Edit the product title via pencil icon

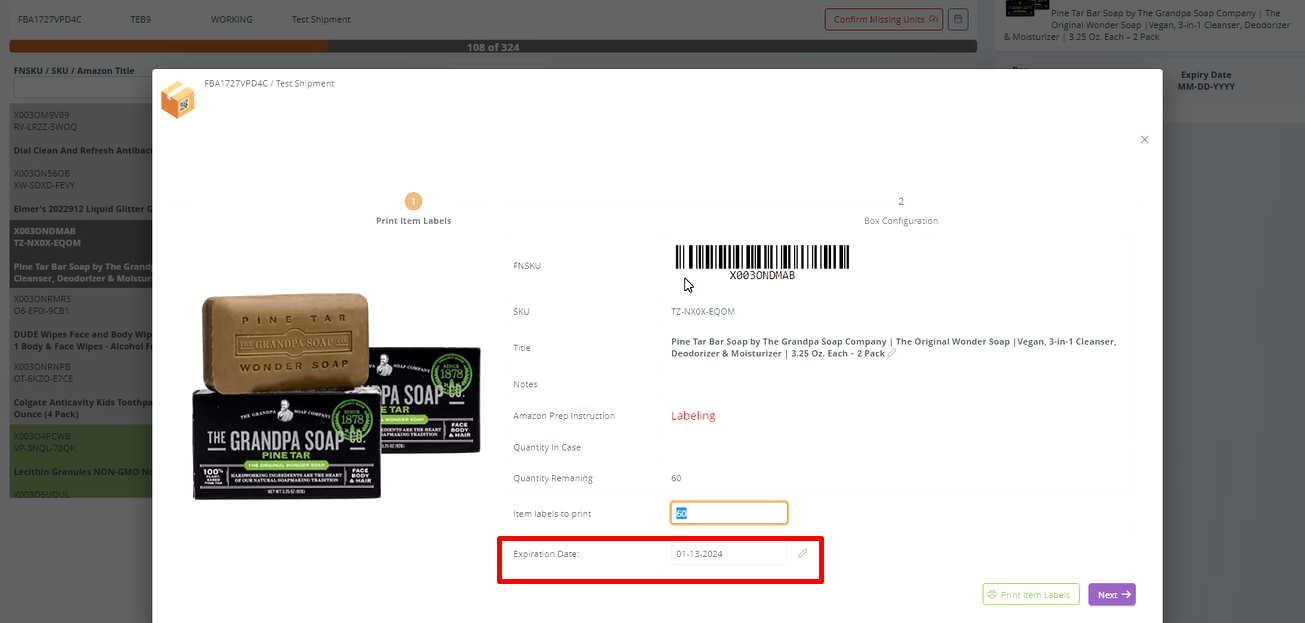pos(892,353)
